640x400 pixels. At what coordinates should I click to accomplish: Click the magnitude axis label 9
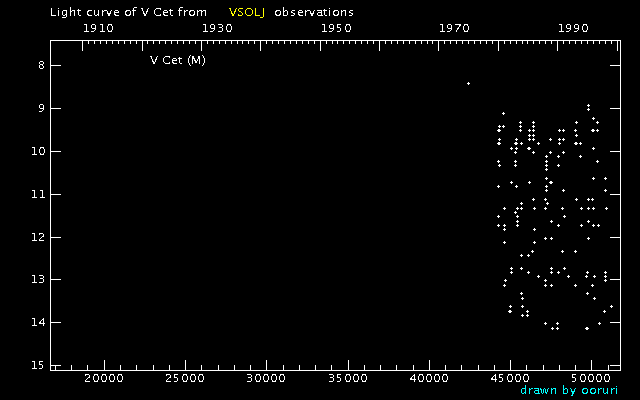[41, 109]
